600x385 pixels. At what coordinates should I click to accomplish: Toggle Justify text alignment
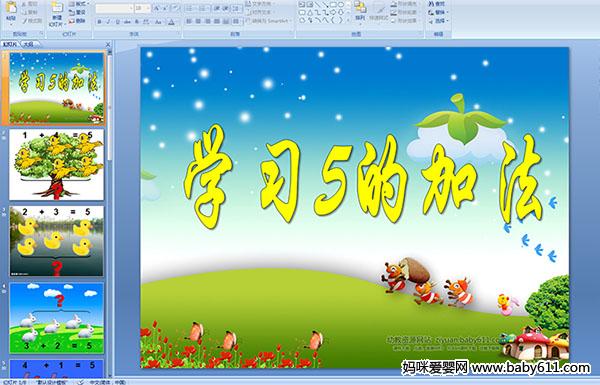(217, 21)
